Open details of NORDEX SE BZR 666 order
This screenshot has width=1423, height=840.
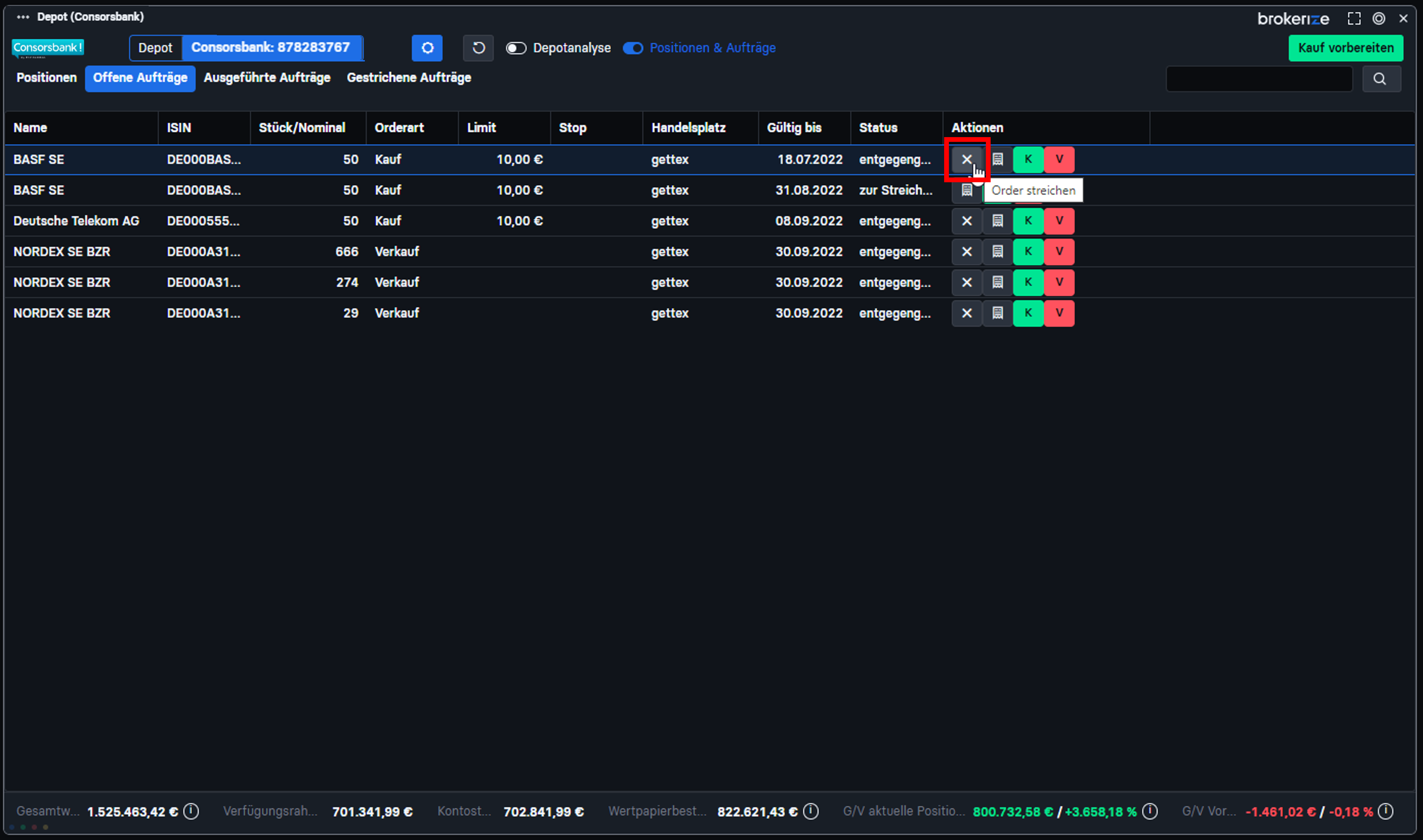tap(997, 251)
